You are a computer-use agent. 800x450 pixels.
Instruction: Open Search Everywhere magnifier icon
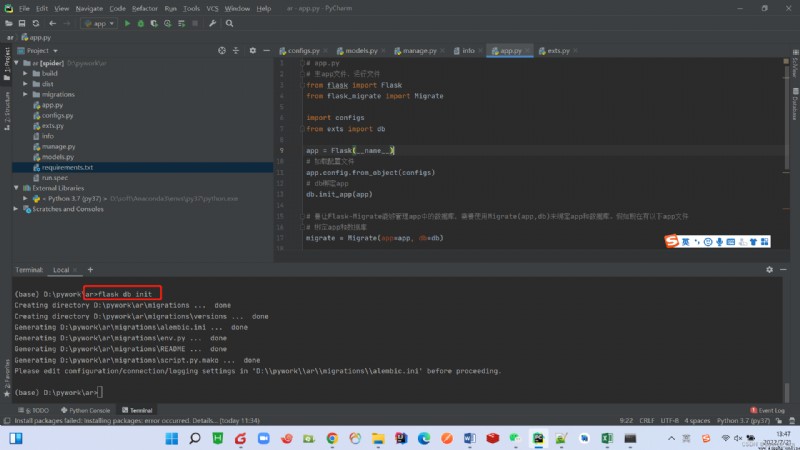[x=230, y=23]
